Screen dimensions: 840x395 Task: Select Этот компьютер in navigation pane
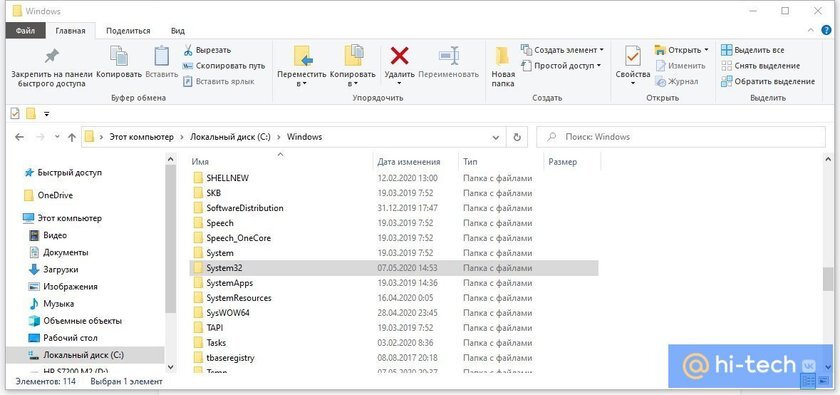(x=62, y=218)
